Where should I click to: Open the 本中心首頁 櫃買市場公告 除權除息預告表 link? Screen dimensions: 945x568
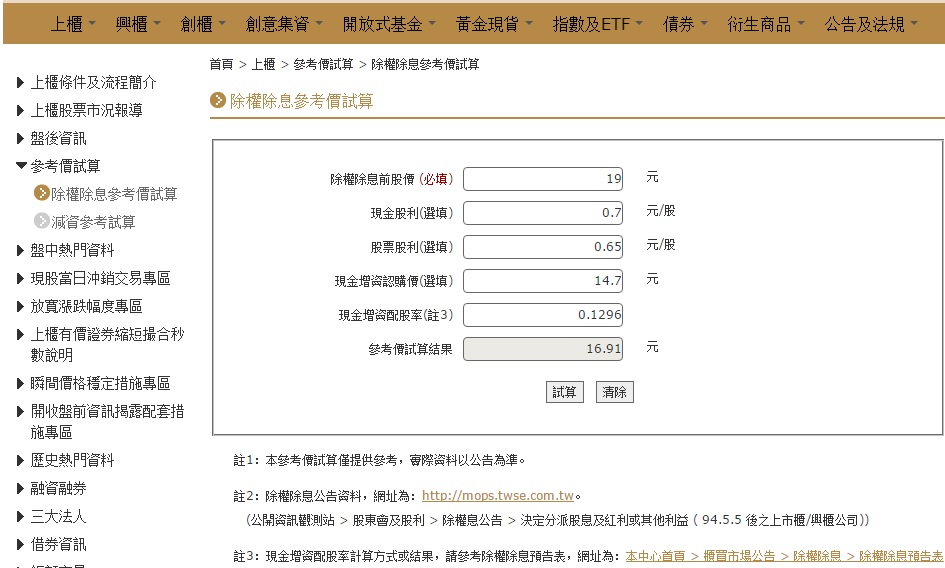coord(784,556)
